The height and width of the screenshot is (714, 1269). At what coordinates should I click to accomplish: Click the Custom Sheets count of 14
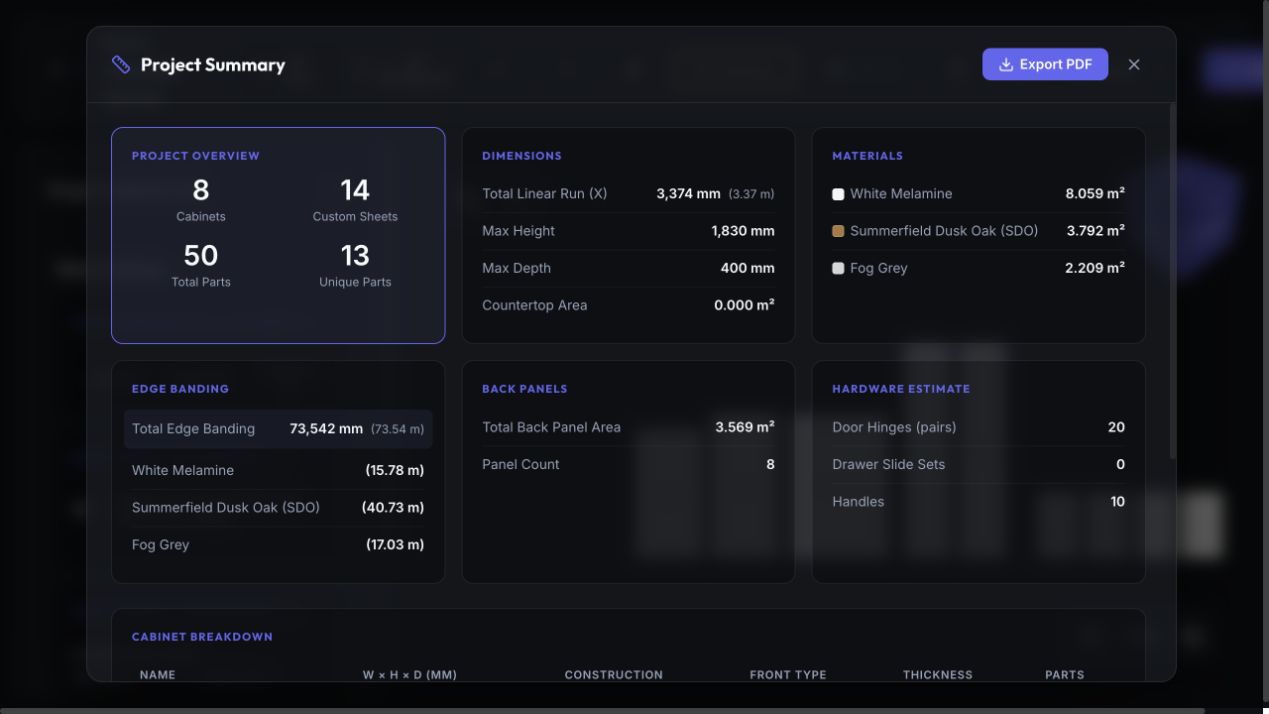(355, 190)
